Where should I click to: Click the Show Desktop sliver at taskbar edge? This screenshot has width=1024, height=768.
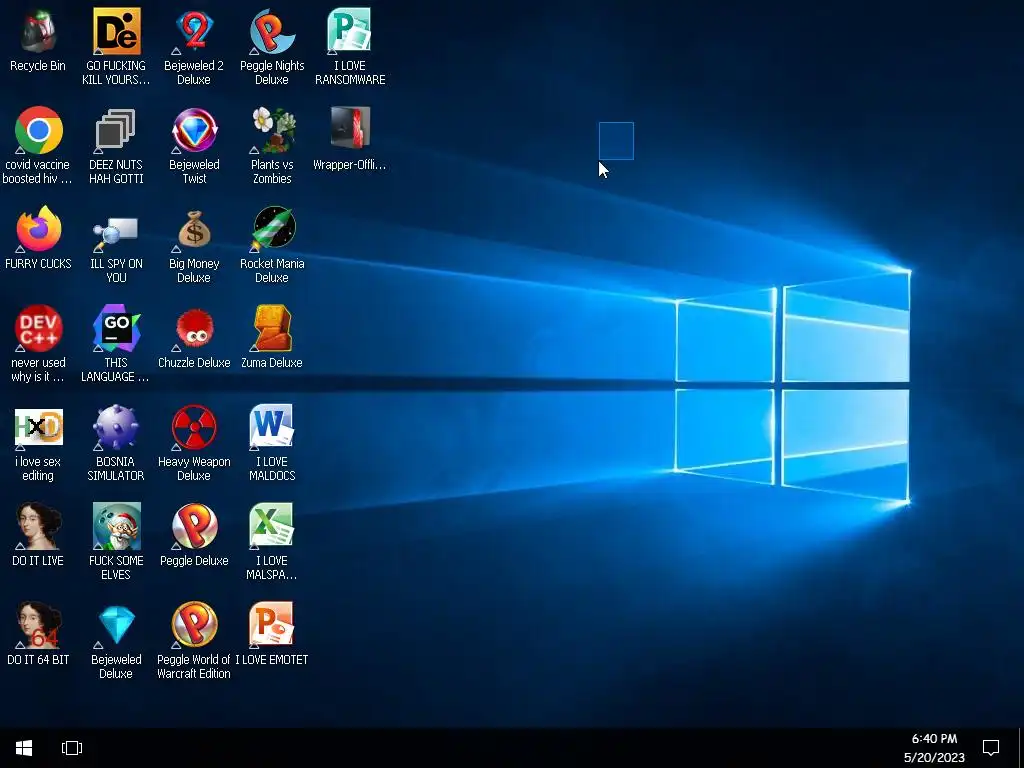1021,748
